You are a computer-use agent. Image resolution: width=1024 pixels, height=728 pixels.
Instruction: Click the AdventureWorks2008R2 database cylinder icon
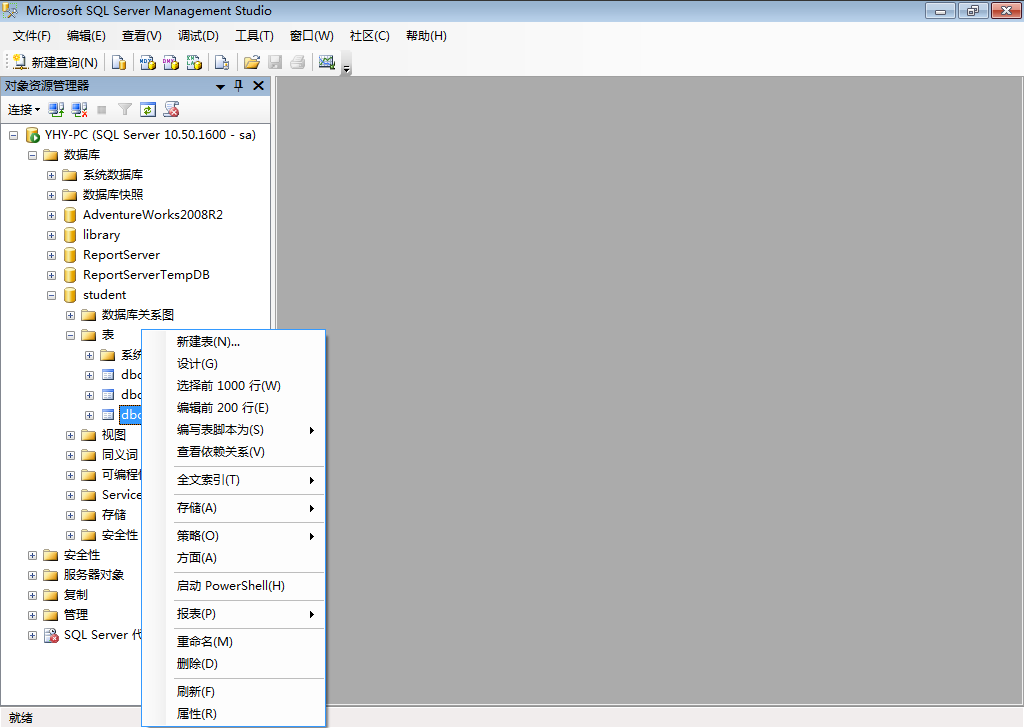tap(70, 215)
